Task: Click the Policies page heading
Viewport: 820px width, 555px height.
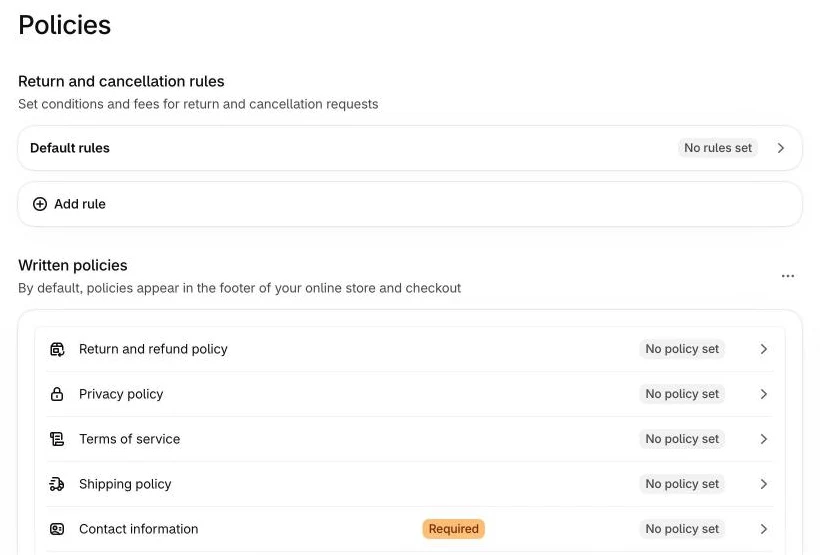Action: [65, 25]
